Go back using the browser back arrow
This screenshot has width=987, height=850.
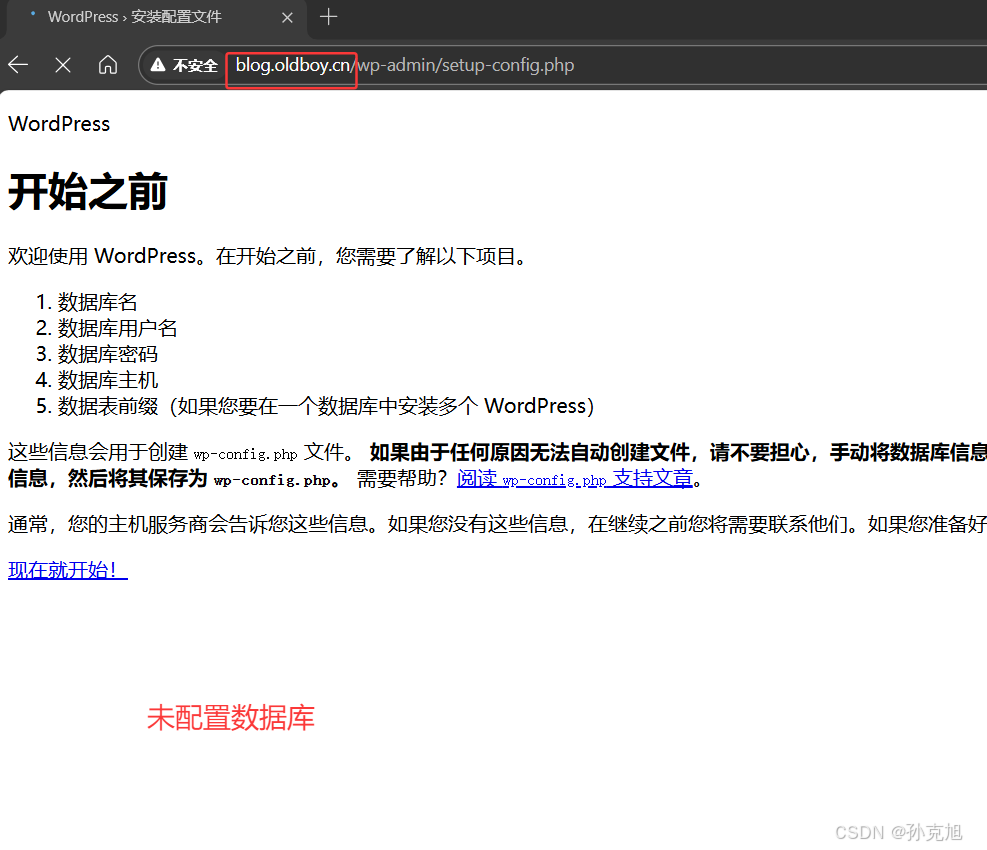point(18,65)
